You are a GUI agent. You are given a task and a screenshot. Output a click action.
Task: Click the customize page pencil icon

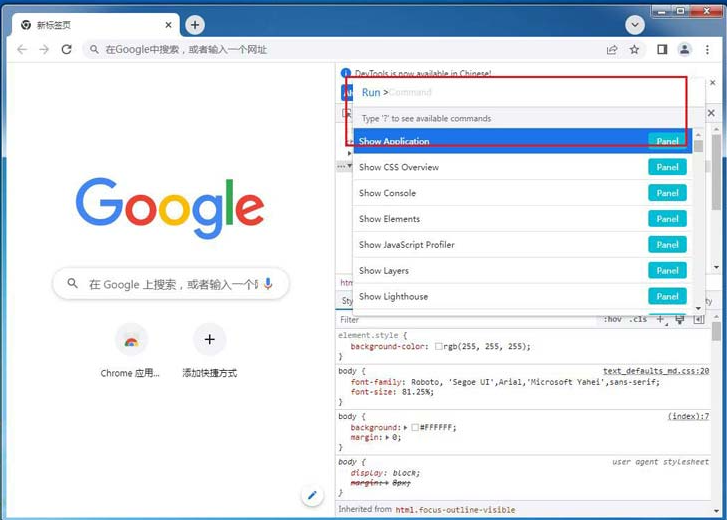[312, 495]
